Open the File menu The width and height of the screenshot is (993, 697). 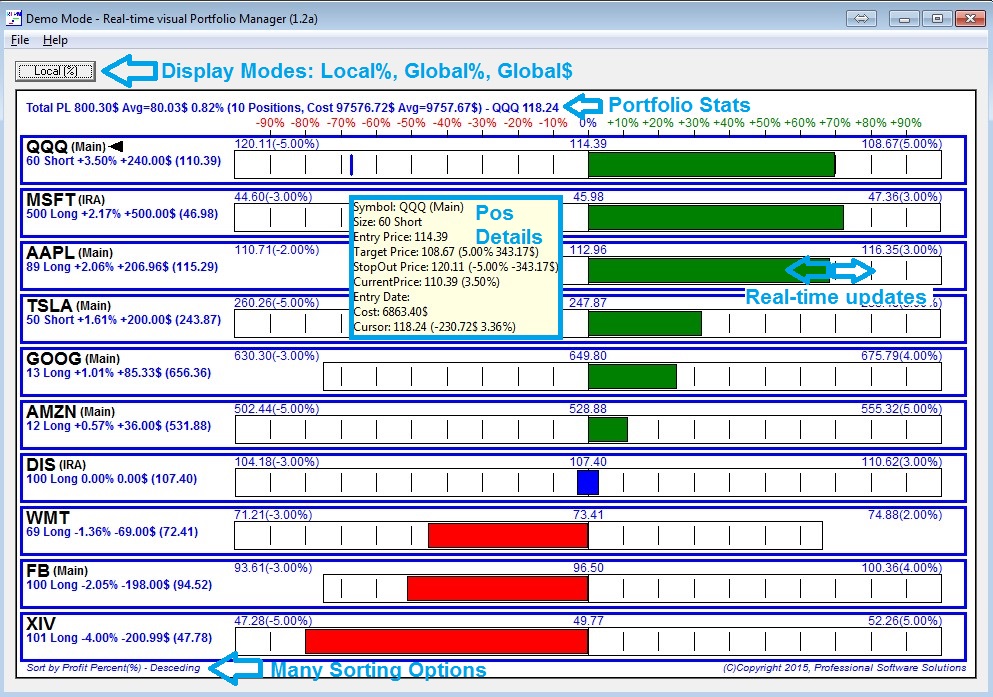[20, 40]
